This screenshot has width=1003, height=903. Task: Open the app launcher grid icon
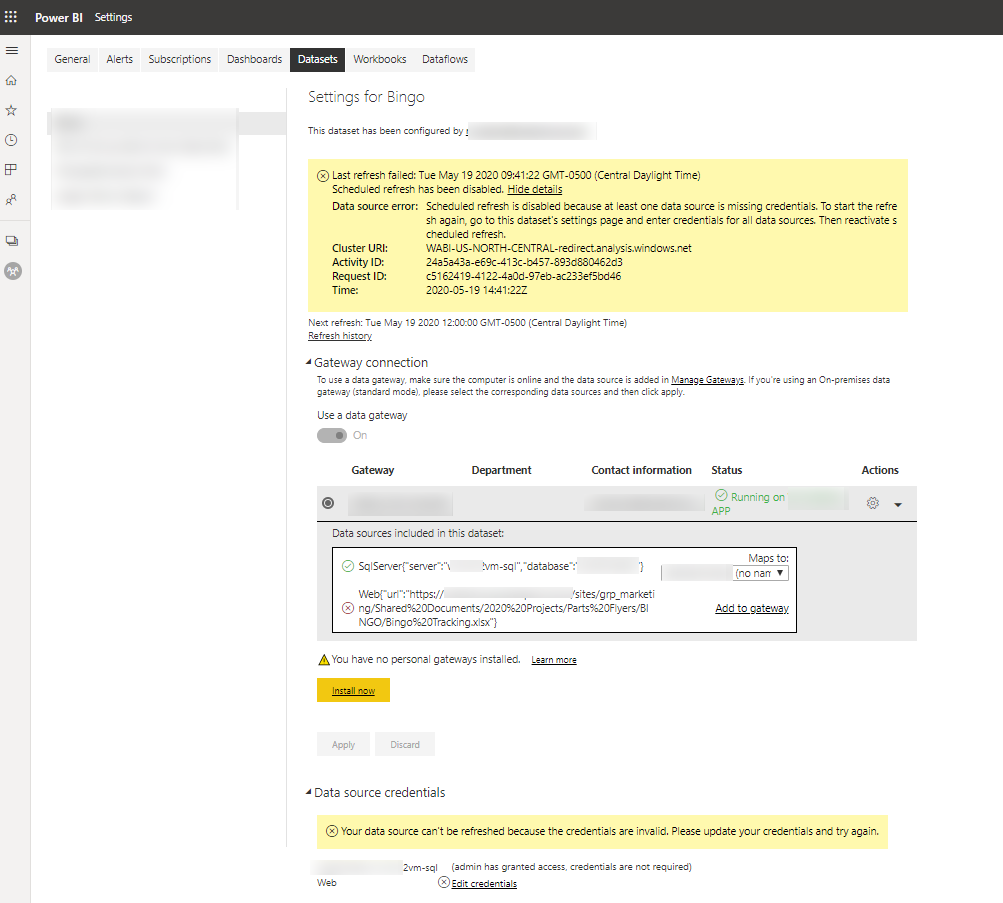point(11,17)
